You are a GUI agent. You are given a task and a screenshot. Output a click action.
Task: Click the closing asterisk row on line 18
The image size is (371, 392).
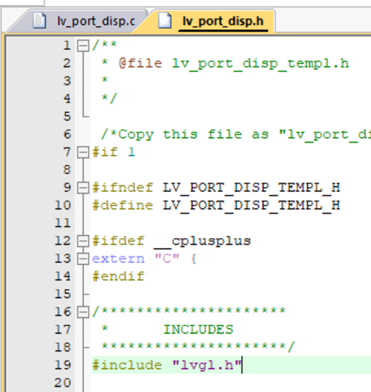(x=198, y=347)
